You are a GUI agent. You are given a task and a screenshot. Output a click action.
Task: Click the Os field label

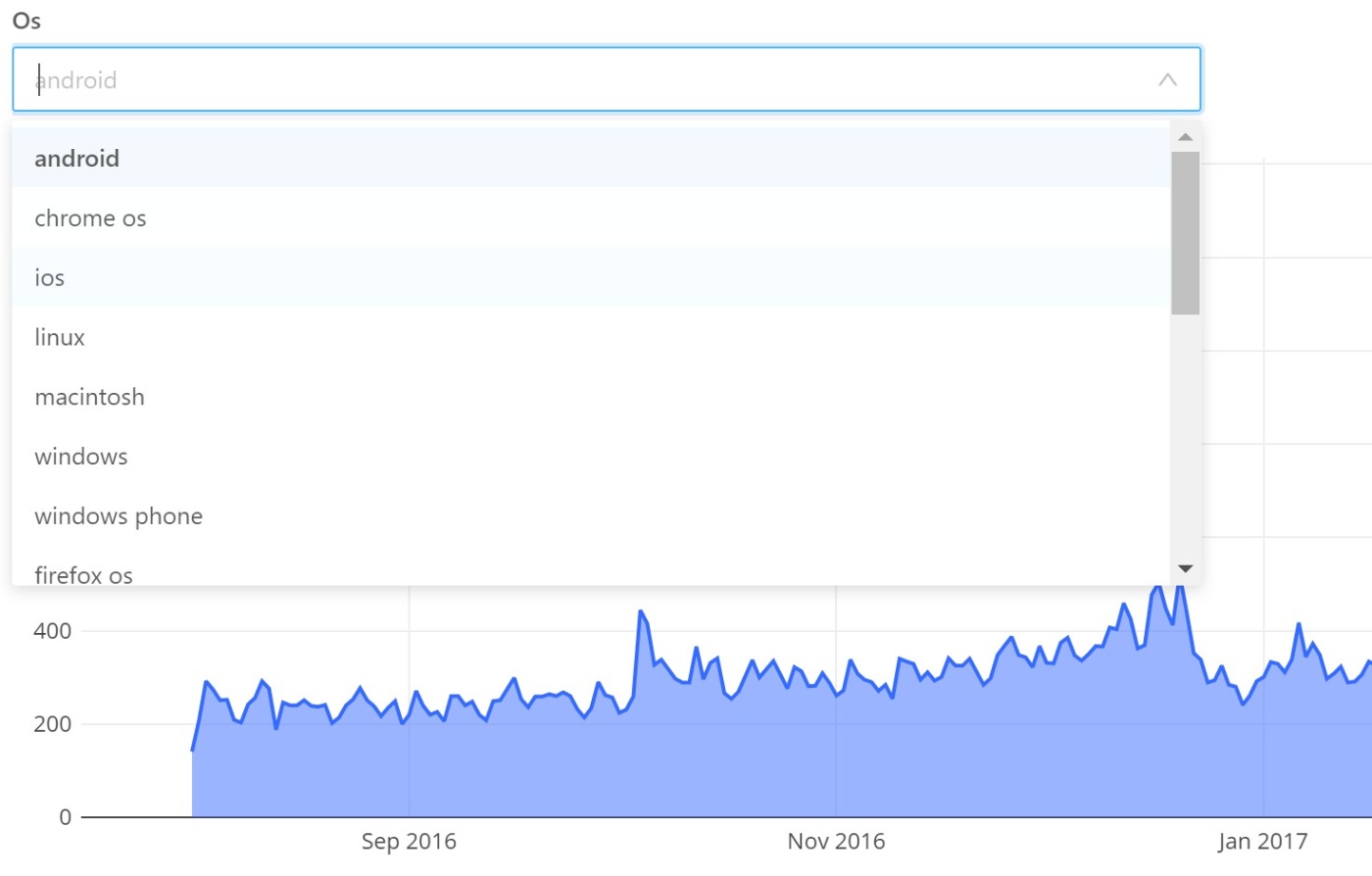coord(26,21)
